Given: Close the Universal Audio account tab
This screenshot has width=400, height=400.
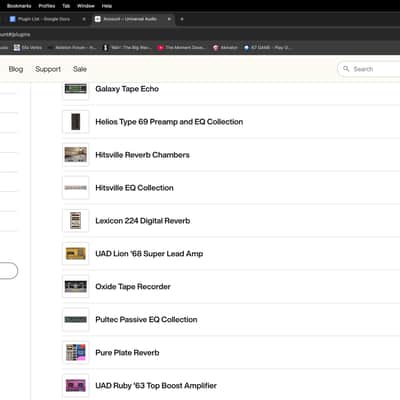Looking at the screenshot, I should pyautogui.click(x=169, y=19).
